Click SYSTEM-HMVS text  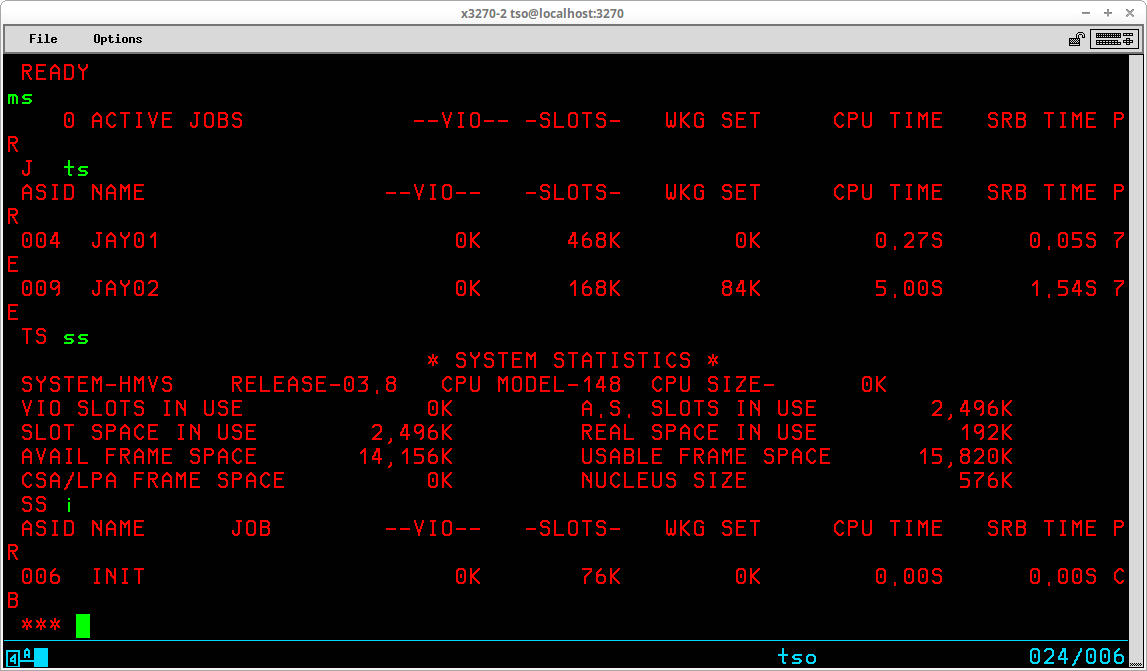(97, 385)
